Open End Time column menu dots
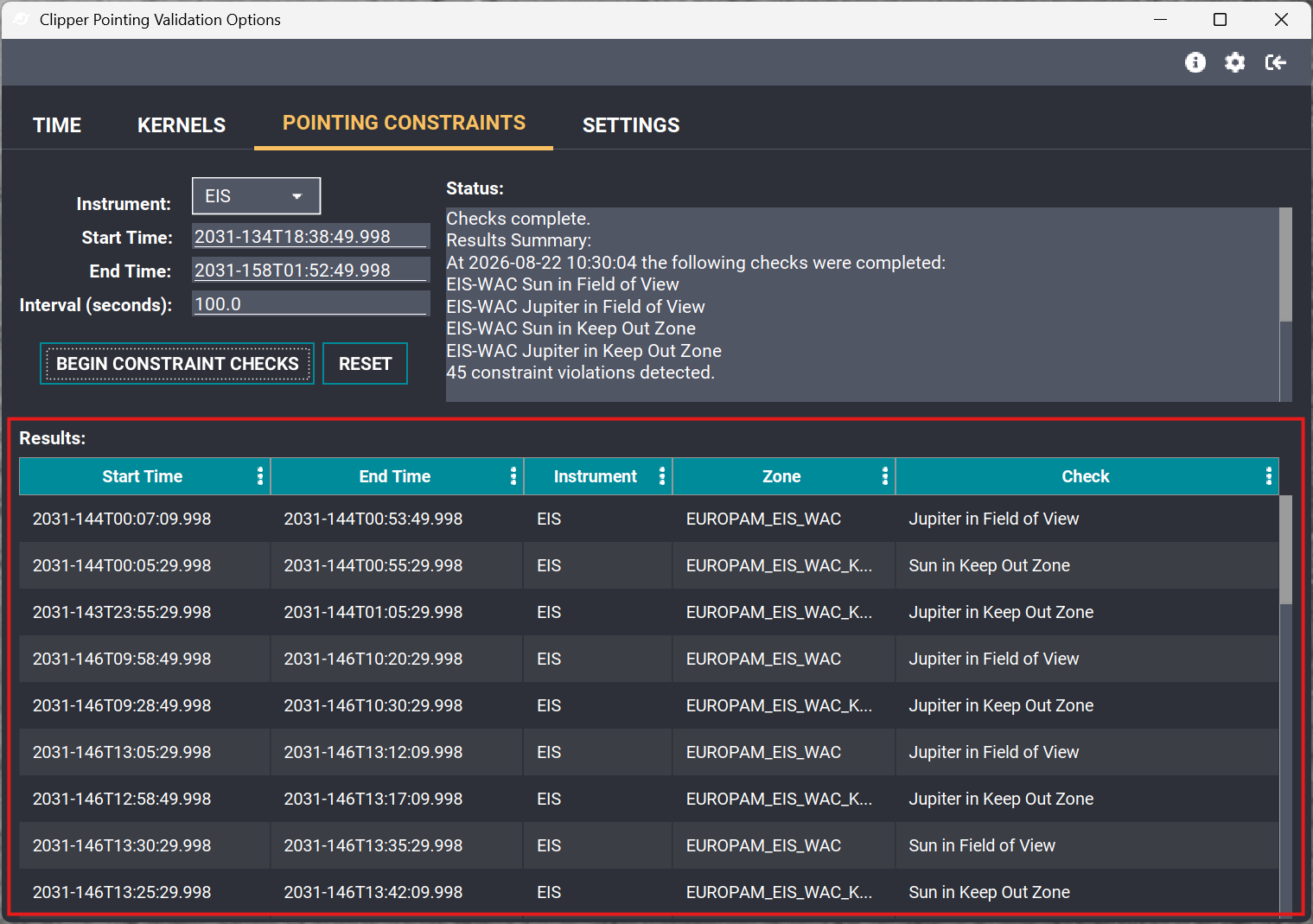Viewport: 1313px width, 924px height. tap(513, 476)
